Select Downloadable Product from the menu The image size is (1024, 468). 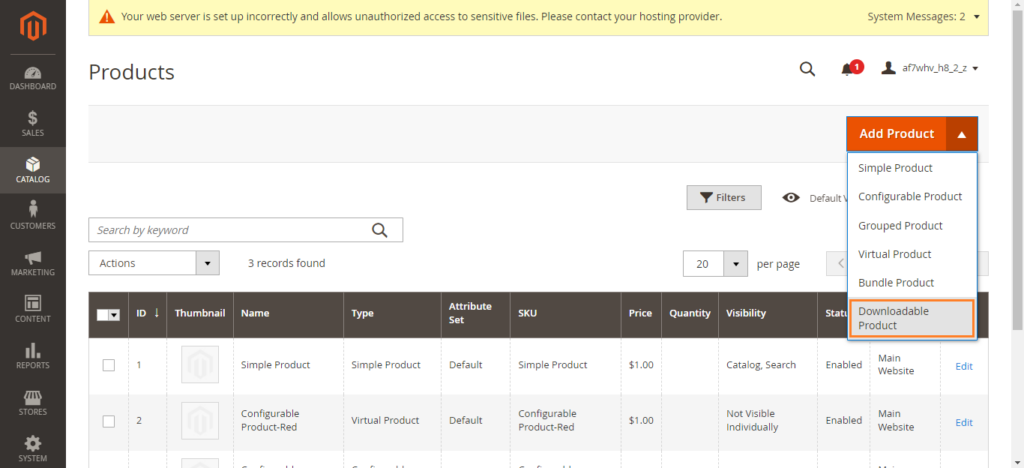coord(911,318)
